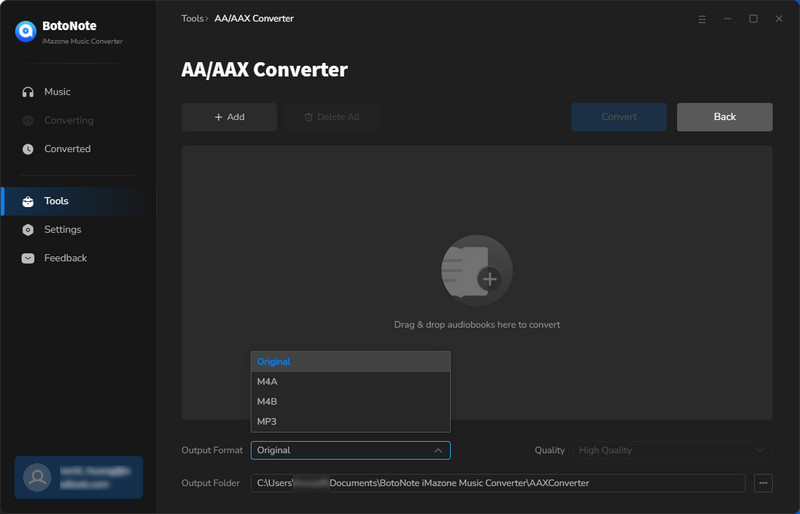Click the Back button
The width and height of the screenshot is (800, 514).
(724, 117)
